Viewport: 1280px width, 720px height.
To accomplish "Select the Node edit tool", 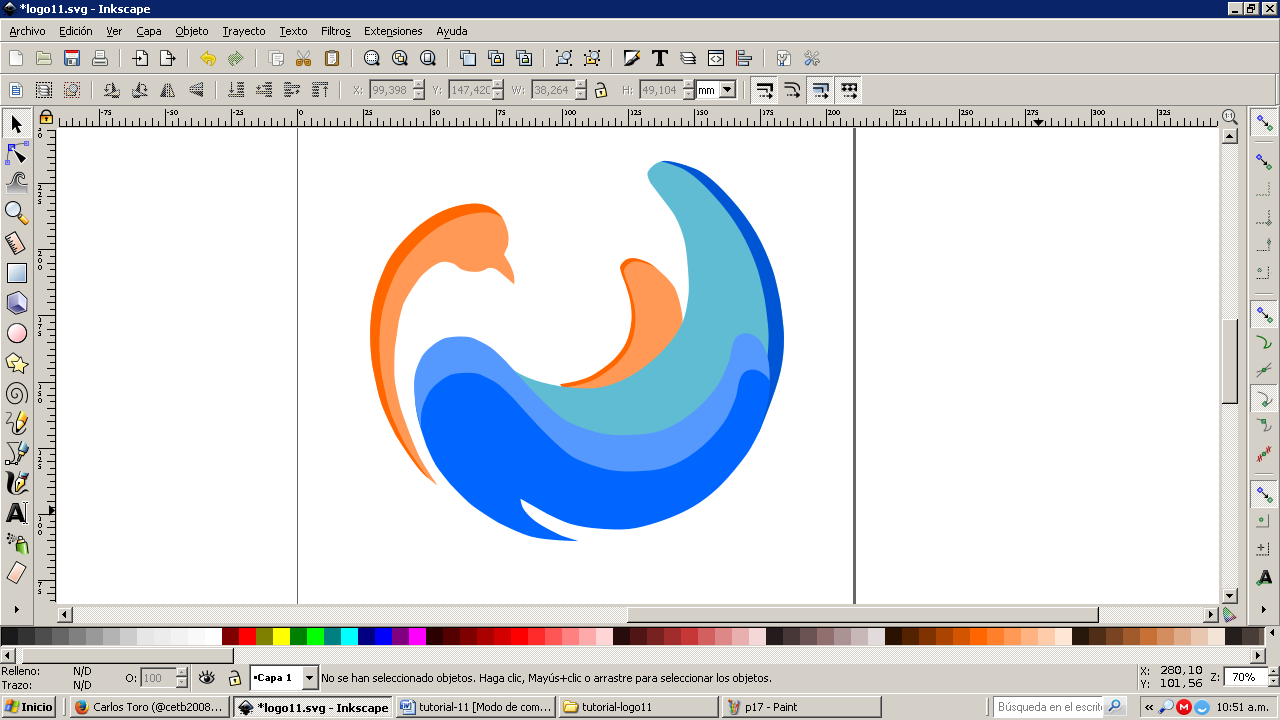I will [16, 153].
